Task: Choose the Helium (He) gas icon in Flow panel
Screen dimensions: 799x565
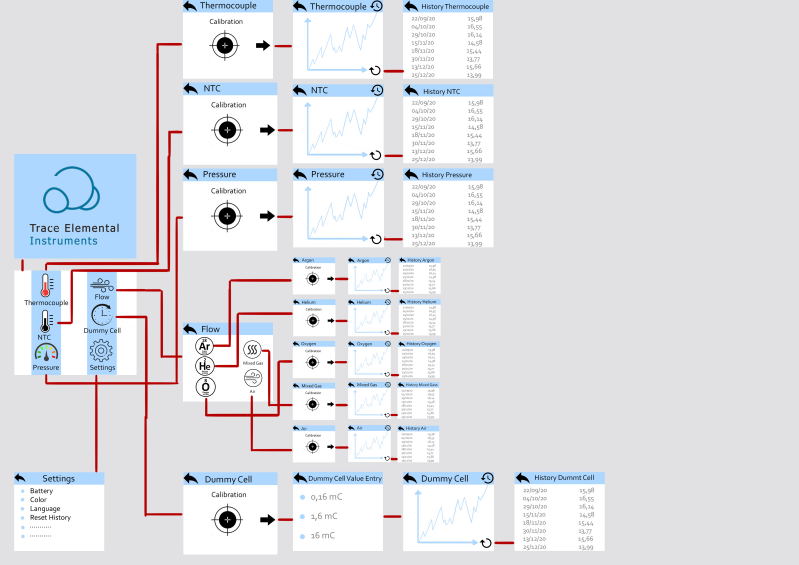Action: tap(205, 366)
